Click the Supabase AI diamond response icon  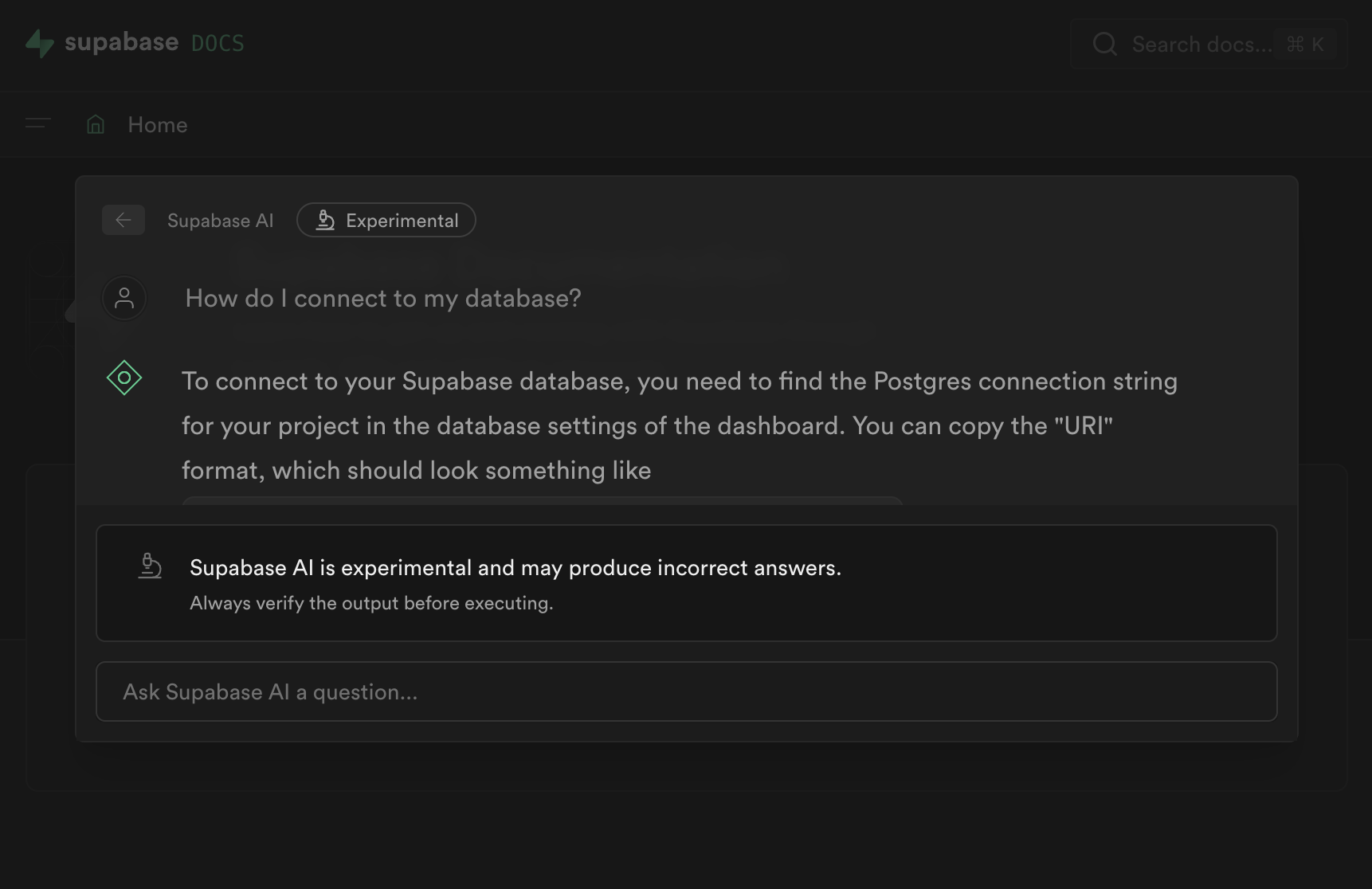tap(123, 378)
